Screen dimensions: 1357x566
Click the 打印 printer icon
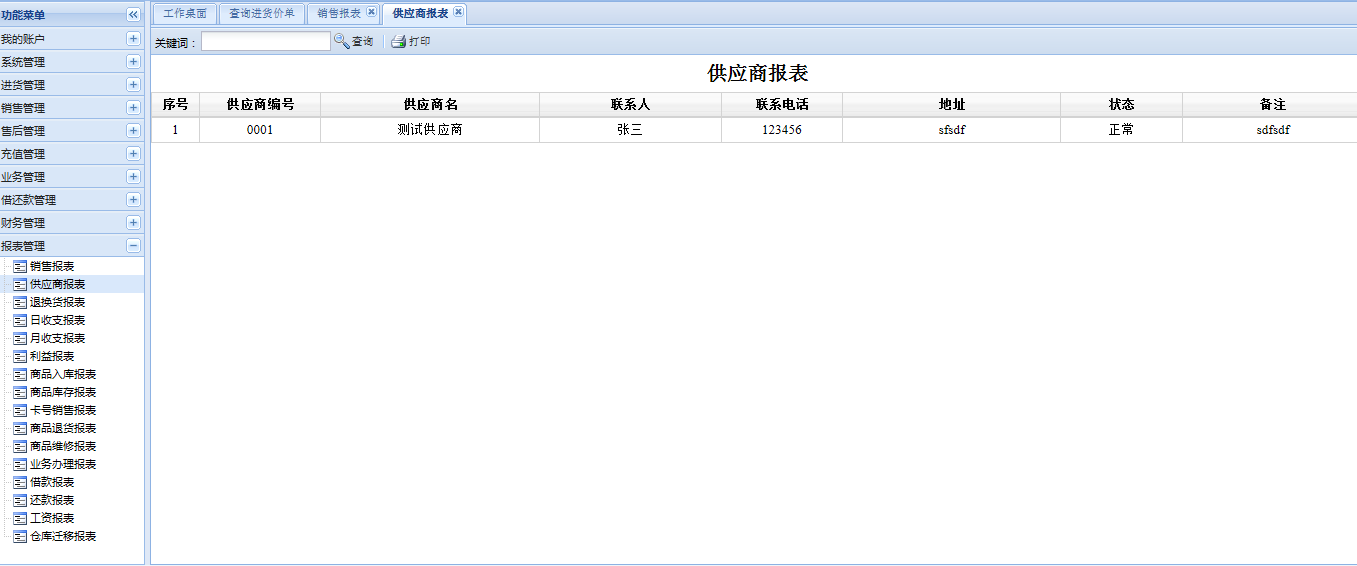click(398, 42)
